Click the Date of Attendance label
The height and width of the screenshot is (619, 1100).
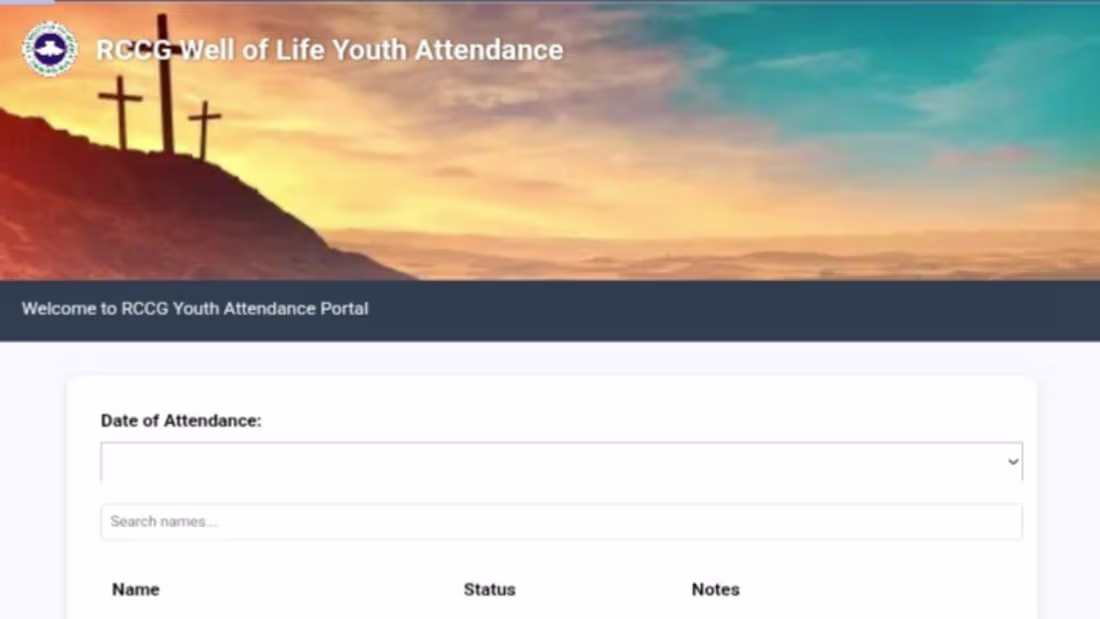click(181, 421)
